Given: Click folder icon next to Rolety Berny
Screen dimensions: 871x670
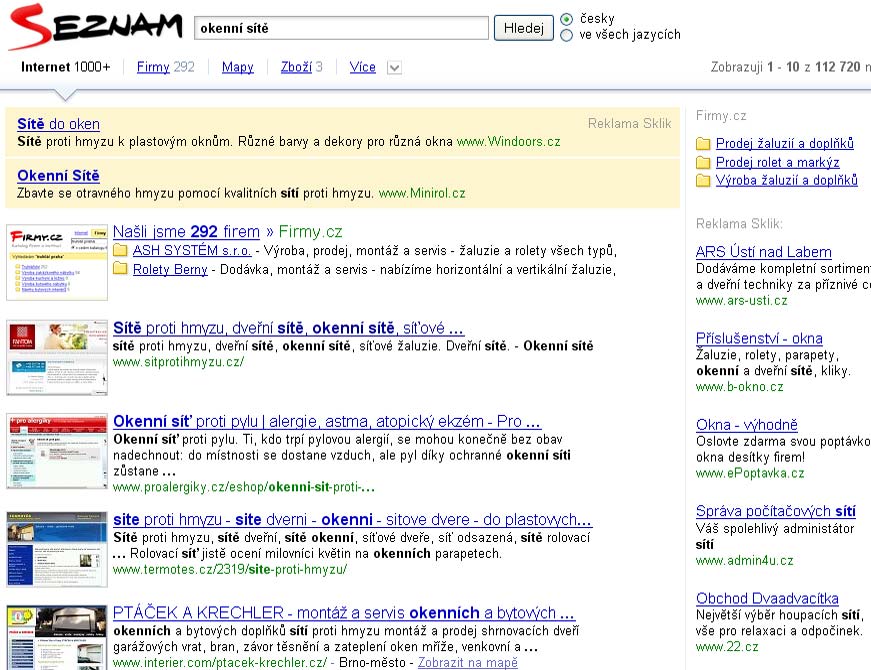Looking at the screenshot, I should pyautogui.click(x=120, y=269).
